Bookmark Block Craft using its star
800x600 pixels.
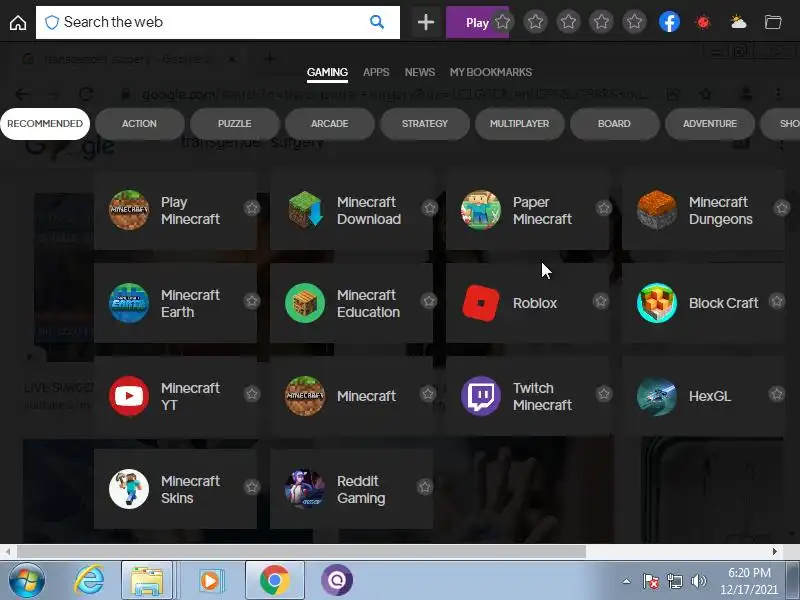pos(777,301)
